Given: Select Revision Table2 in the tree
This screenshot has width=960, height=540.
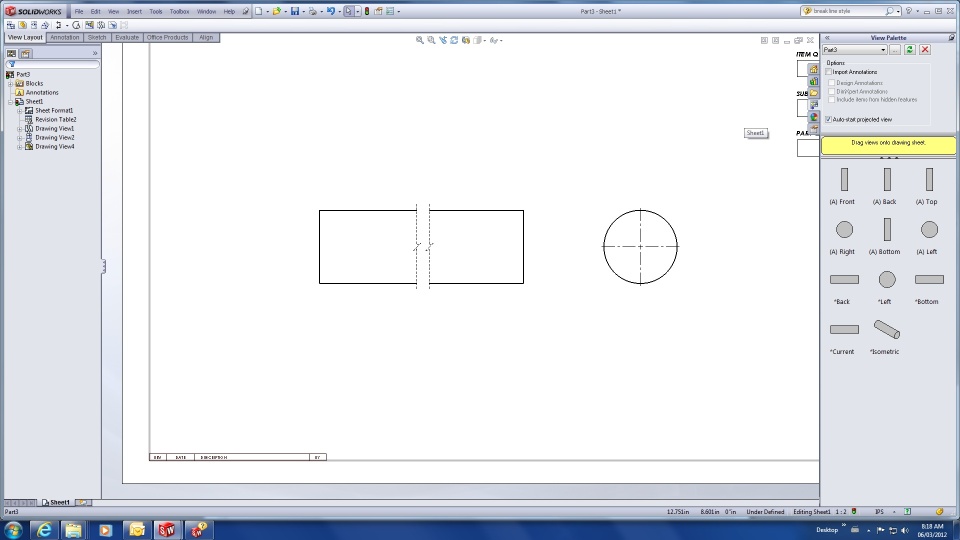Looking at the screenshot, I should [x=55, y=119].
